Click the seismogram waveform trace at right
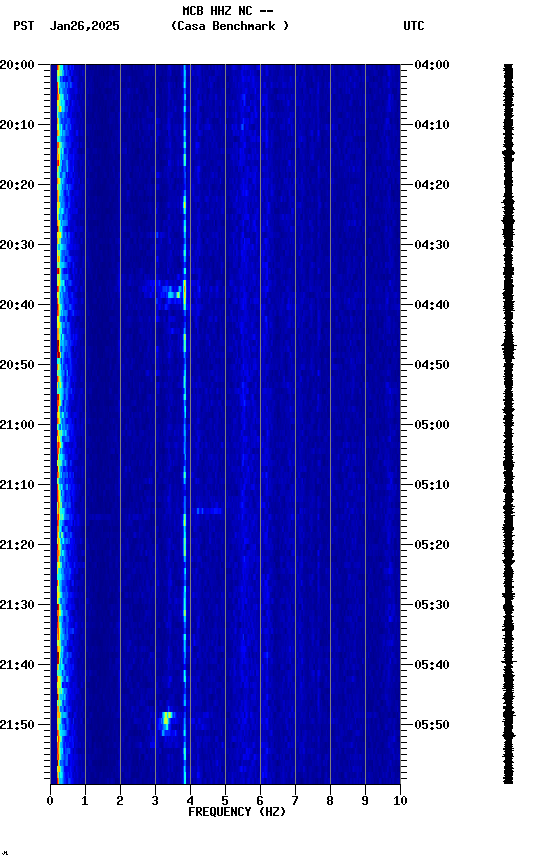 (508, 424)
